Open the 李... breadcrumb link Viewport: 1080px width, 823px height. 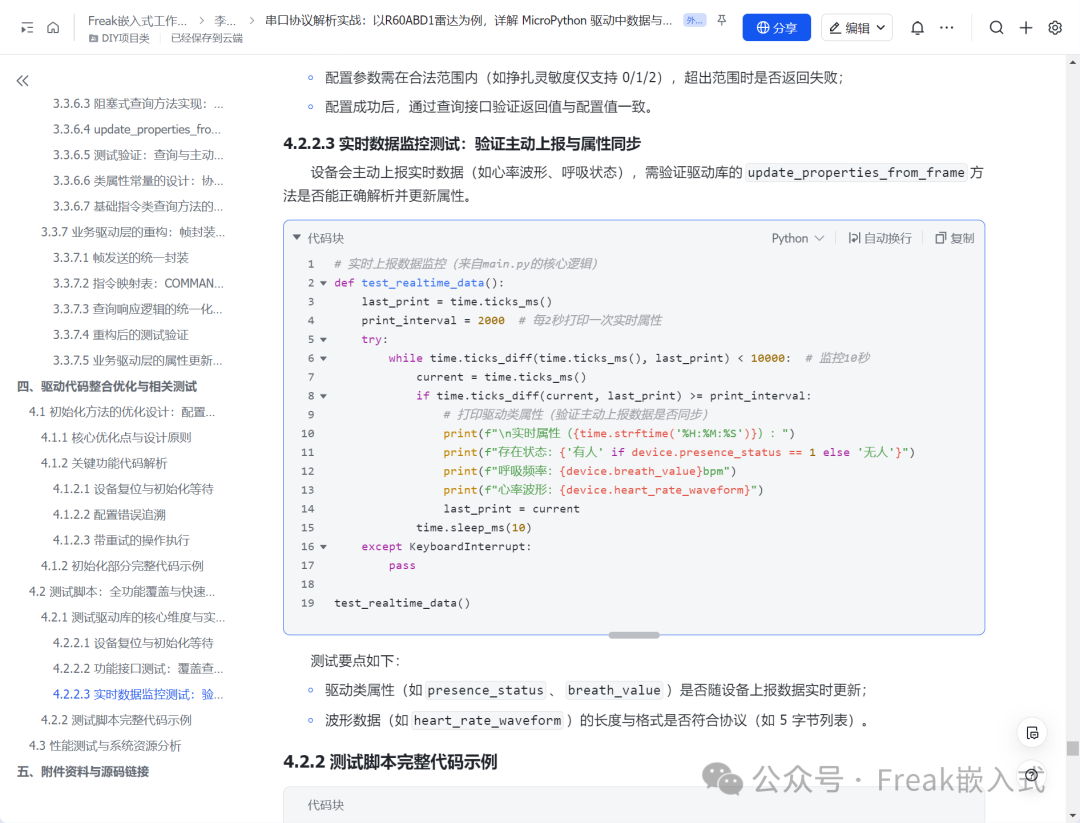pos(225,21)
